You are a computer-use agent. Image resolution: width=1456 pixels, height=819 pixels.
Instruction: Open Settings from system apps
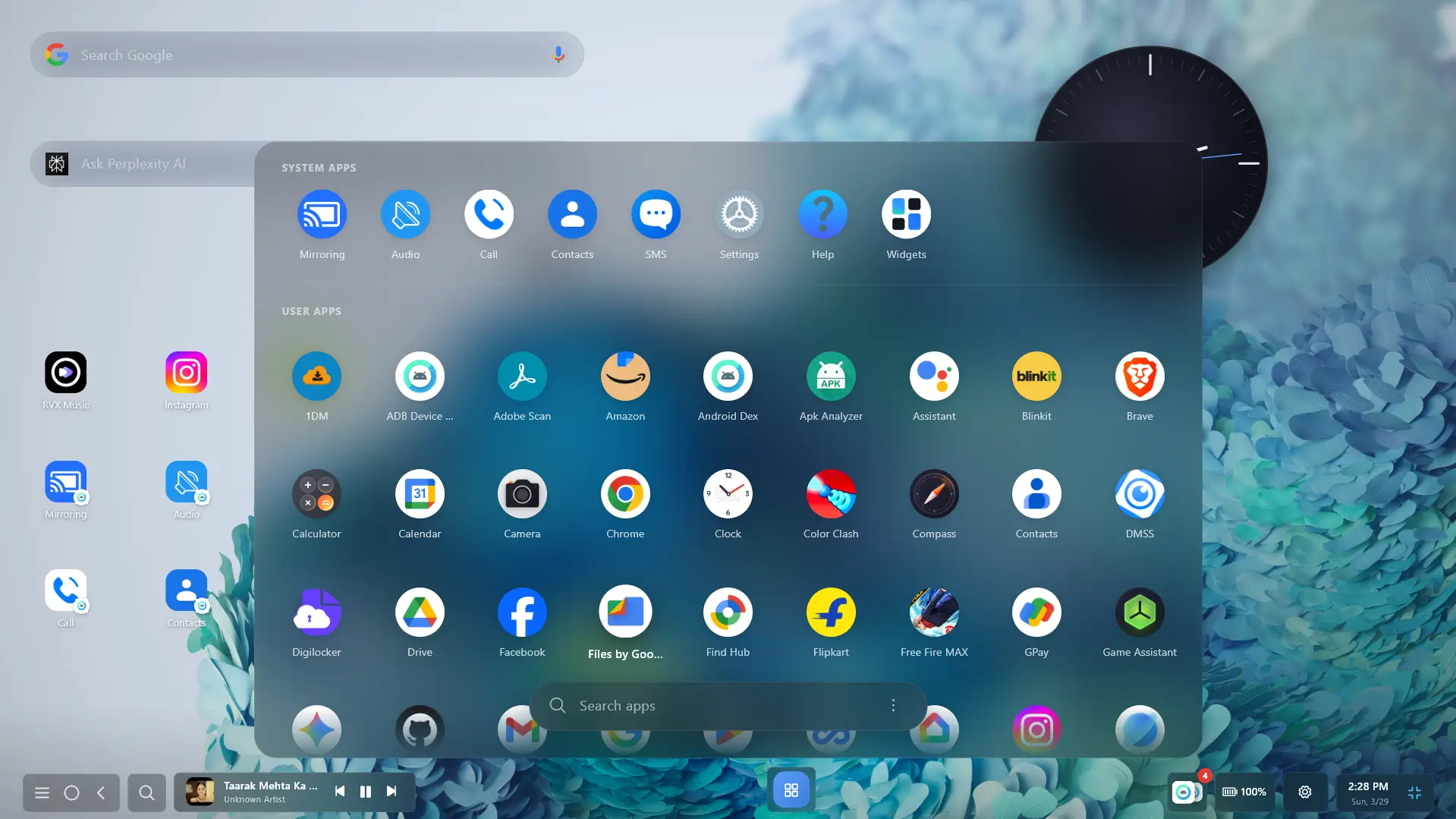click(x=739, y=215)
